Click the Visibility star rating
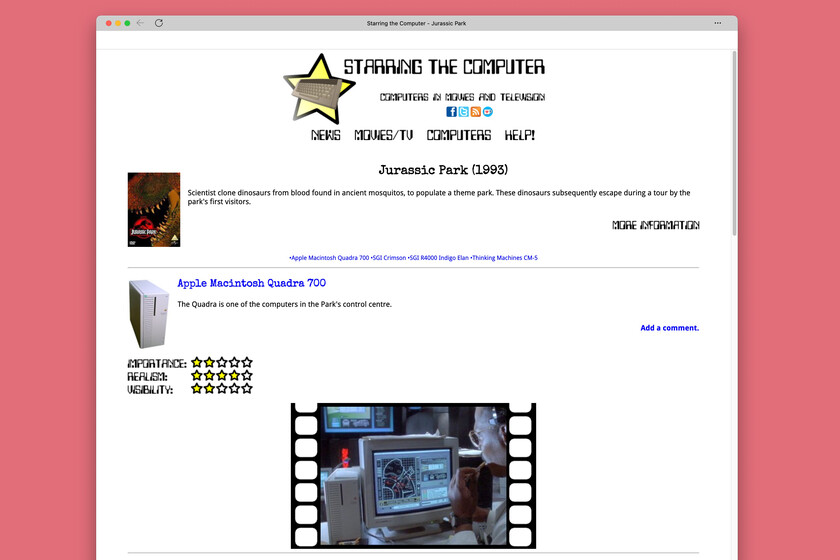The width and height of the screenshot is (840, 560). pyautogui.click(x=222, y=389)
